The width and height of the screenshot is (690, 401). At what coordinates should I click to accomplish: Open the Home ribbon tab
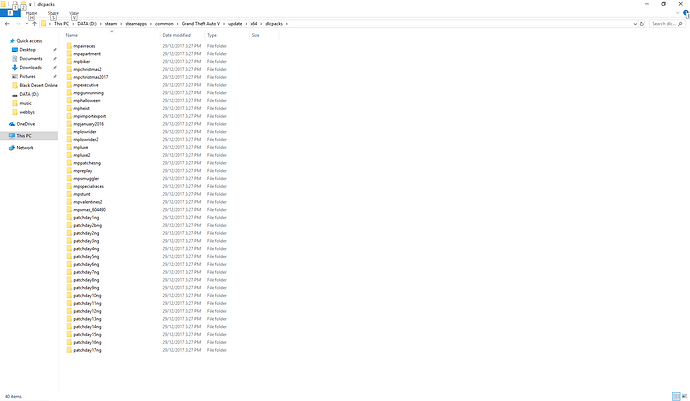coord(31,13)
